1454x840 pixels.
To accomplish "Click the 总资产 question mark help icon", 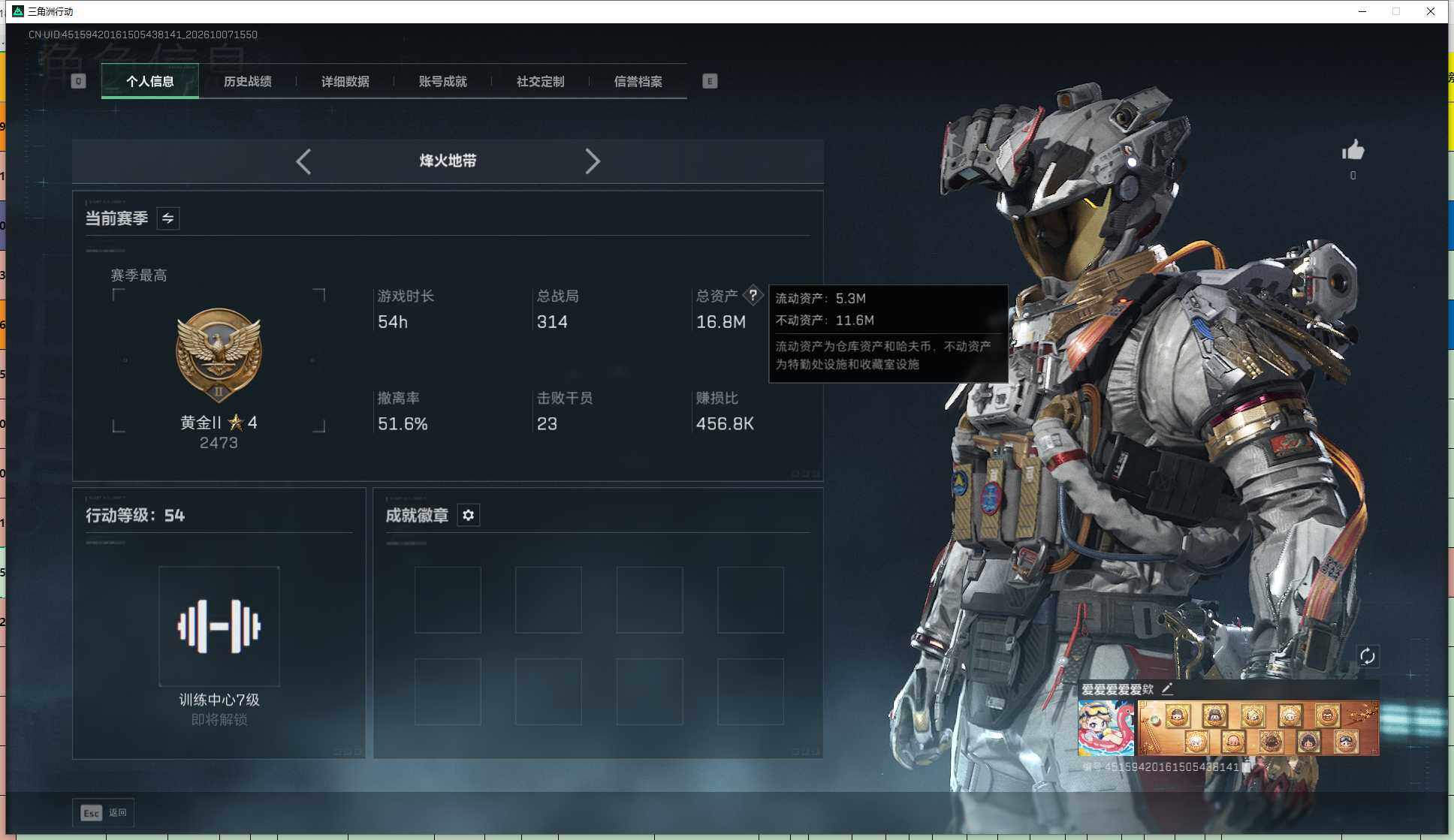I will coord(753,295).
